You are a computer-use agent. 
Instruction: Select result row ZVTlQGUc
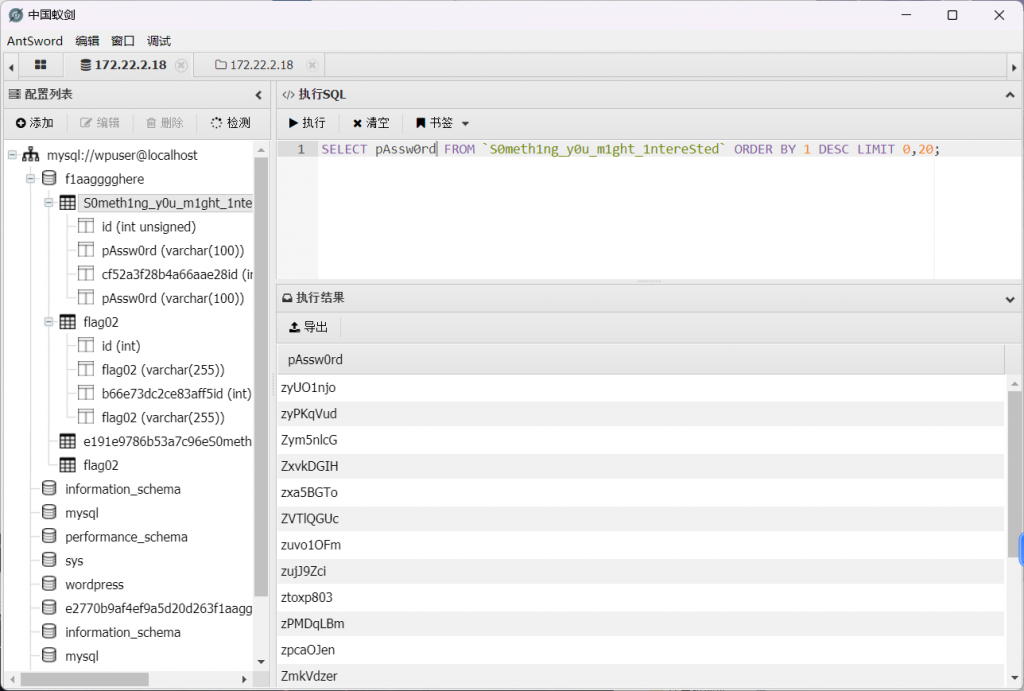click(641, 519)
